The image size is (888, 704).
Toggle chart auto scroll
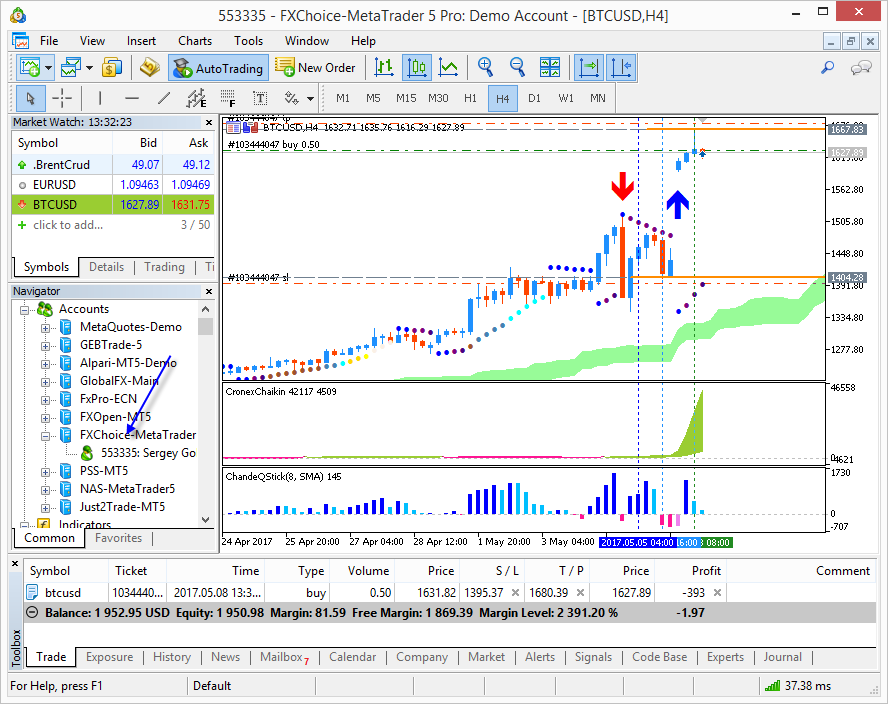click(589, 68)
